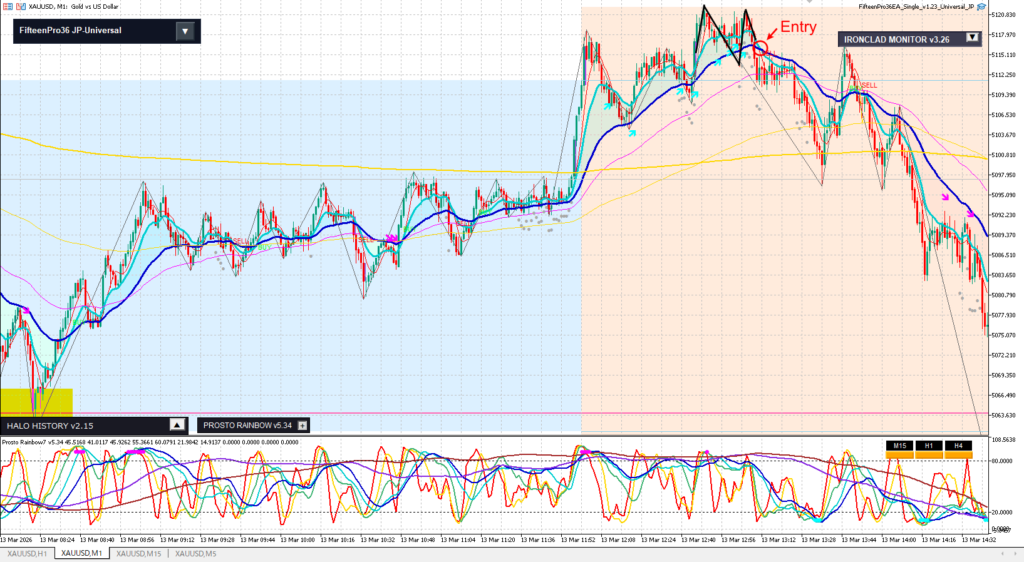This screenshot has width=1024, height=562.
Task: Click the red SELL signal label
Action: 868,86
